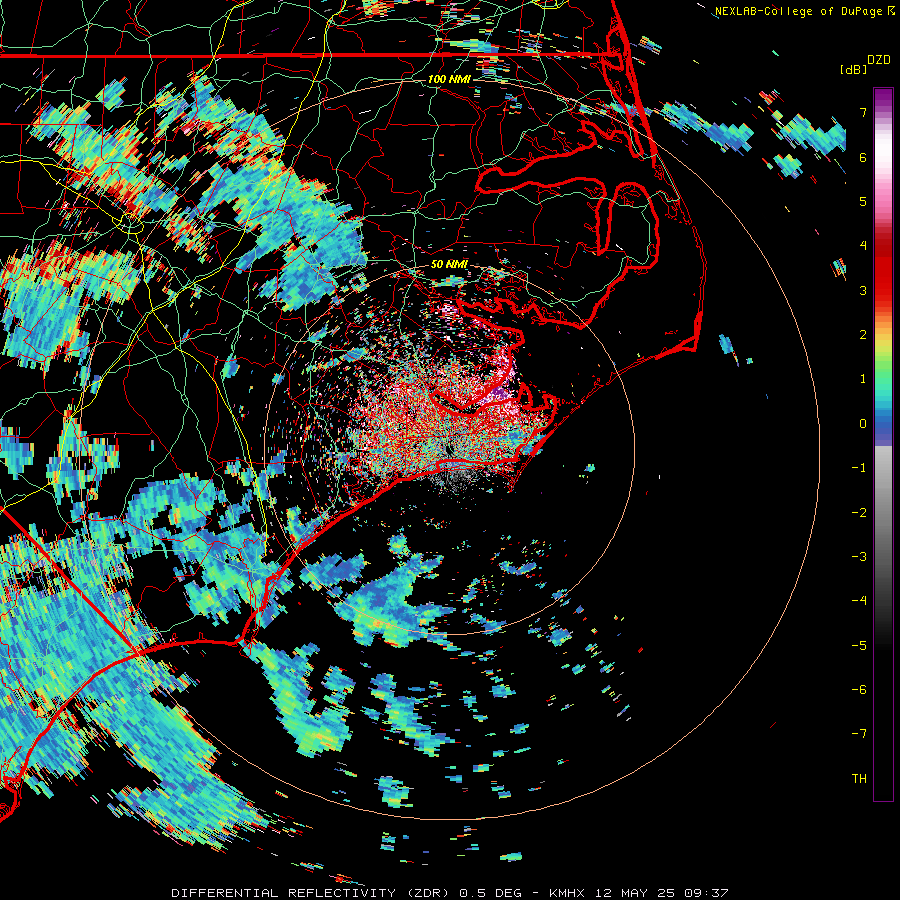Click the 4 value on the color scale
This screenshot has width=900, height=900.
[863, 246]
